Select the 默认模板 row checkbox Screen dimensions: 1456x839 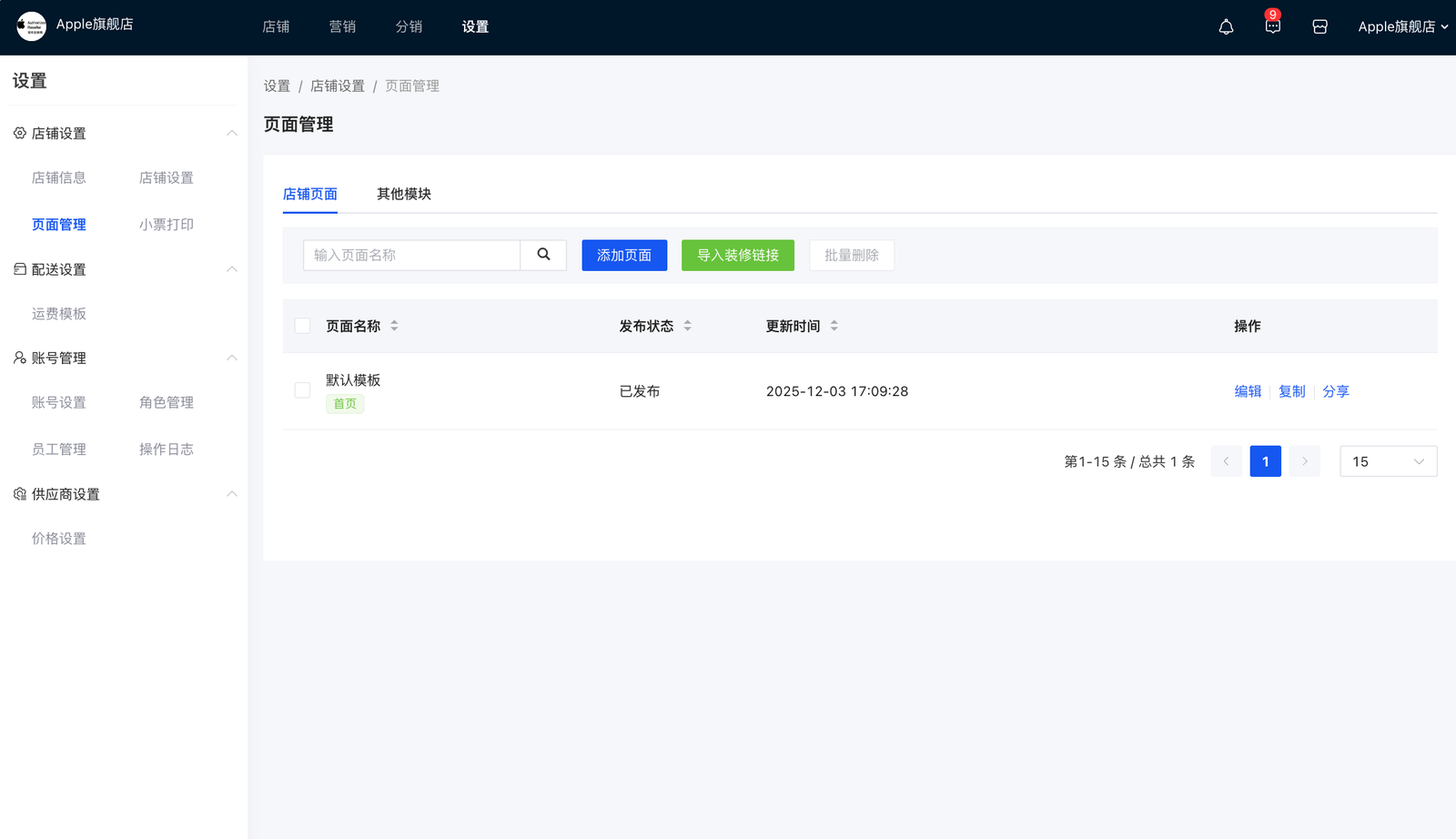(x=303, y=390)
